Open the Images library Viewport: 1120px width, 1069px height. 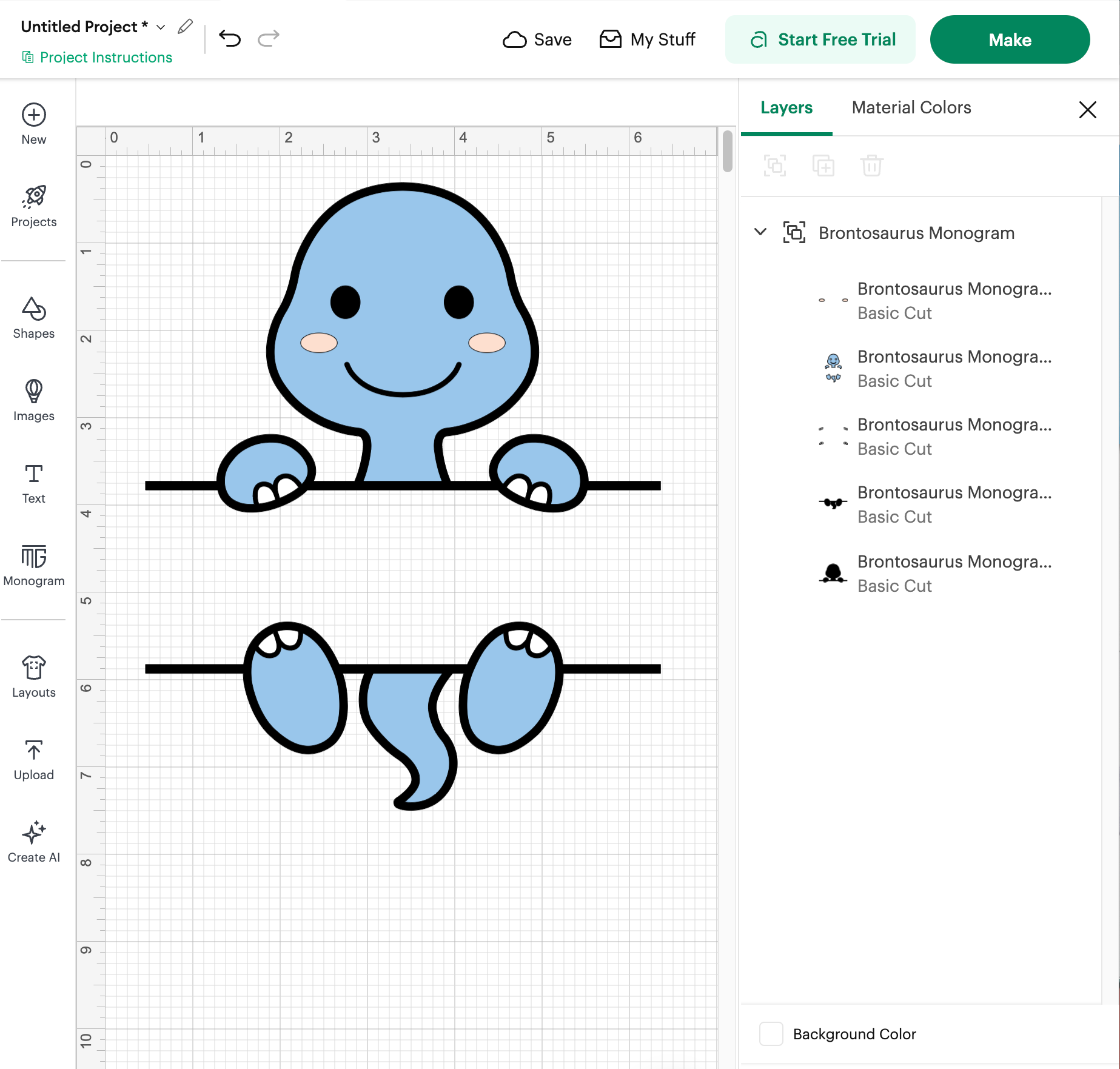point(34,400)
